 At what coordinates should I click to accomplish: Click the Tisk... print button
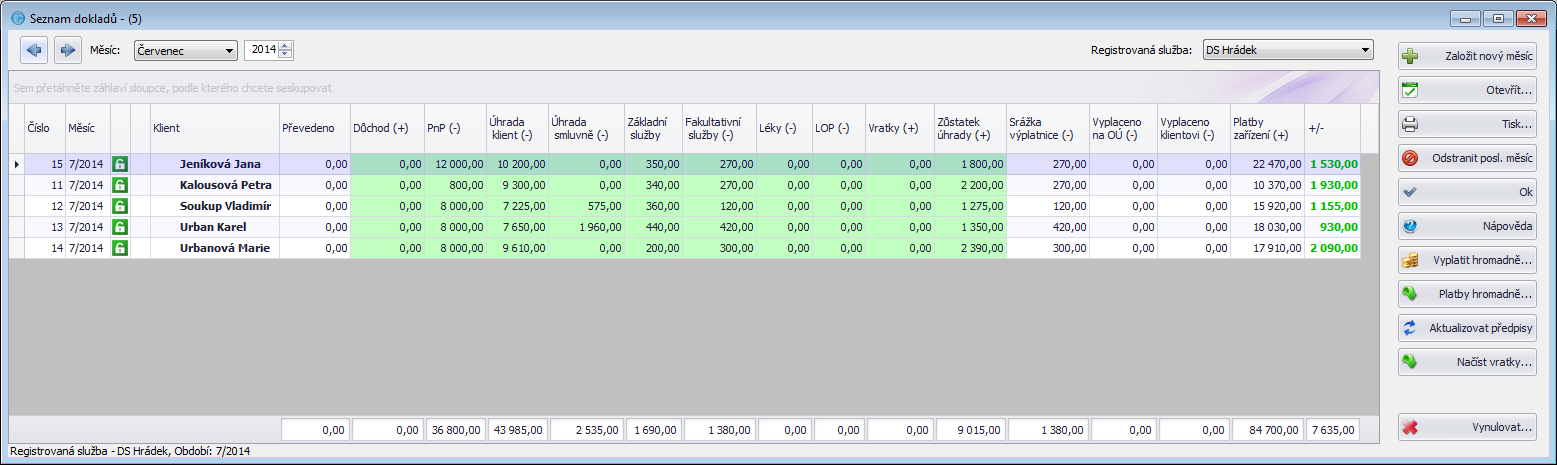[1467, 125]
